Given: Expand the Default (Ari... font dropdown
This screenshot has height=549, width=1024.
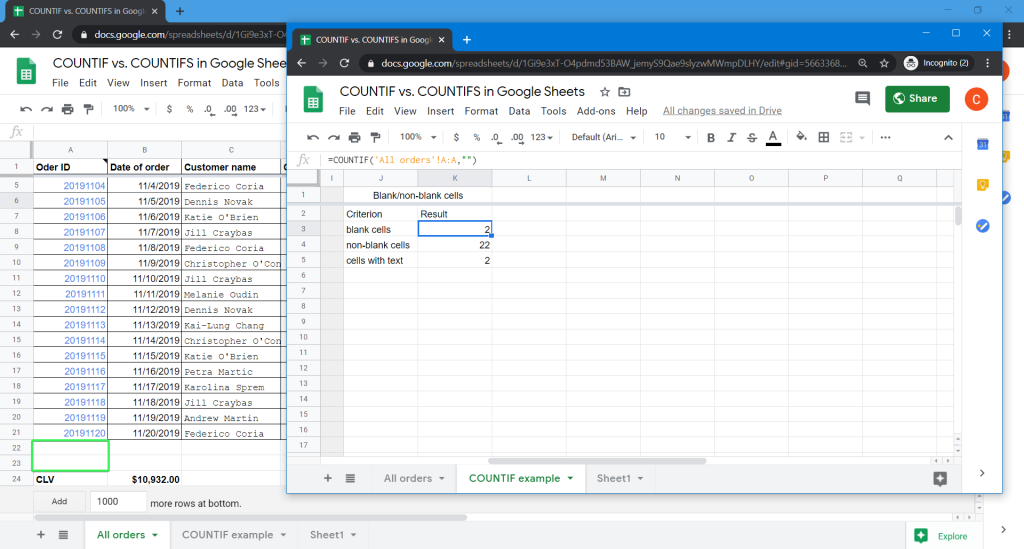Looking at the screenshot, I should pyautogui.click(x=604, y=137).
